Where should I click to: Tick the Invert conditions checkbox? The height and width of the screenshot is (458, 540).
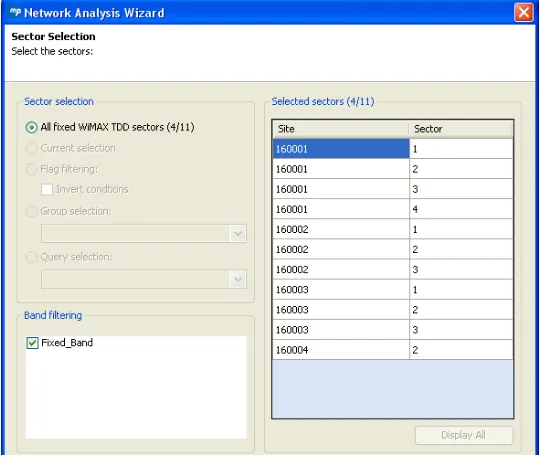[47, 189]
